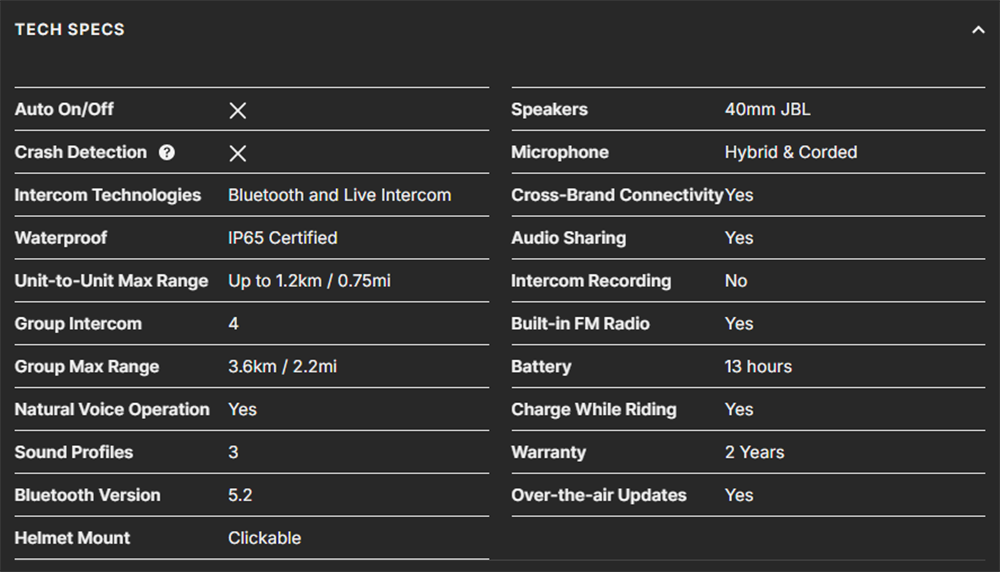Click the TECH SPECS heading
The width and height of the screenshot is (1000, 572).
click(x=70, y=29)
